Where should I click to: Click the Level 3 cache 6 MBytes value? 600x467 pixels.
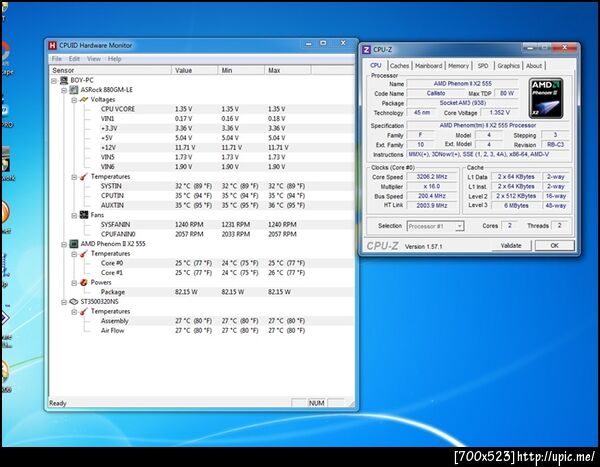tap(516, 206)
